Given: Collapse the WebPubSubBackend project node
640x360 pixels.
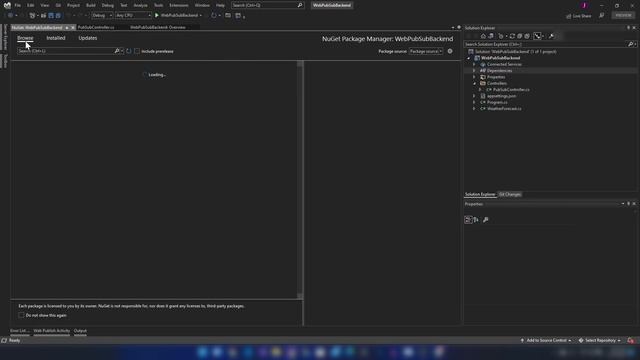Looking at the screenshot, I should (x=469, y=58).
